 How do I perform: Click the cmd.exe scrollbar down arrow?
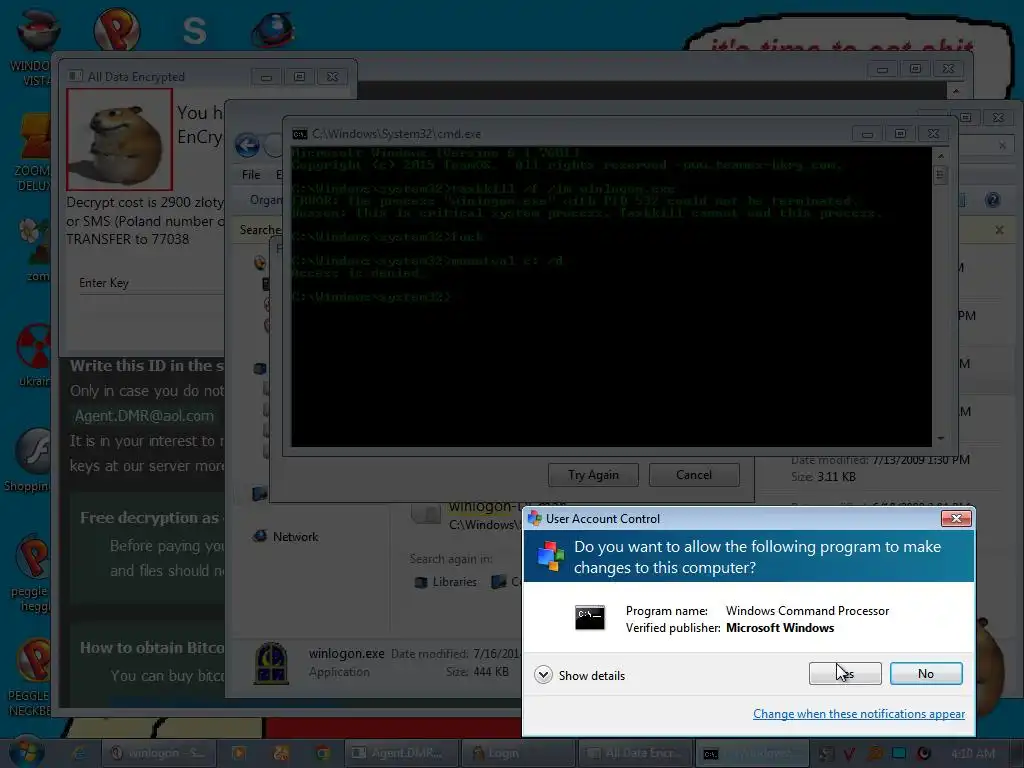pyautogui.click(x=940, y=438)
